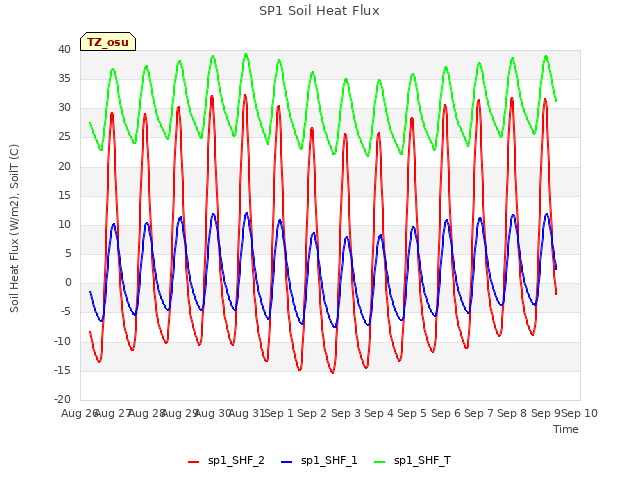This screenshot has height=480, width=640.
Task: Click the Sep 3 x-axis date label
Action: click(x=346, y=413)
